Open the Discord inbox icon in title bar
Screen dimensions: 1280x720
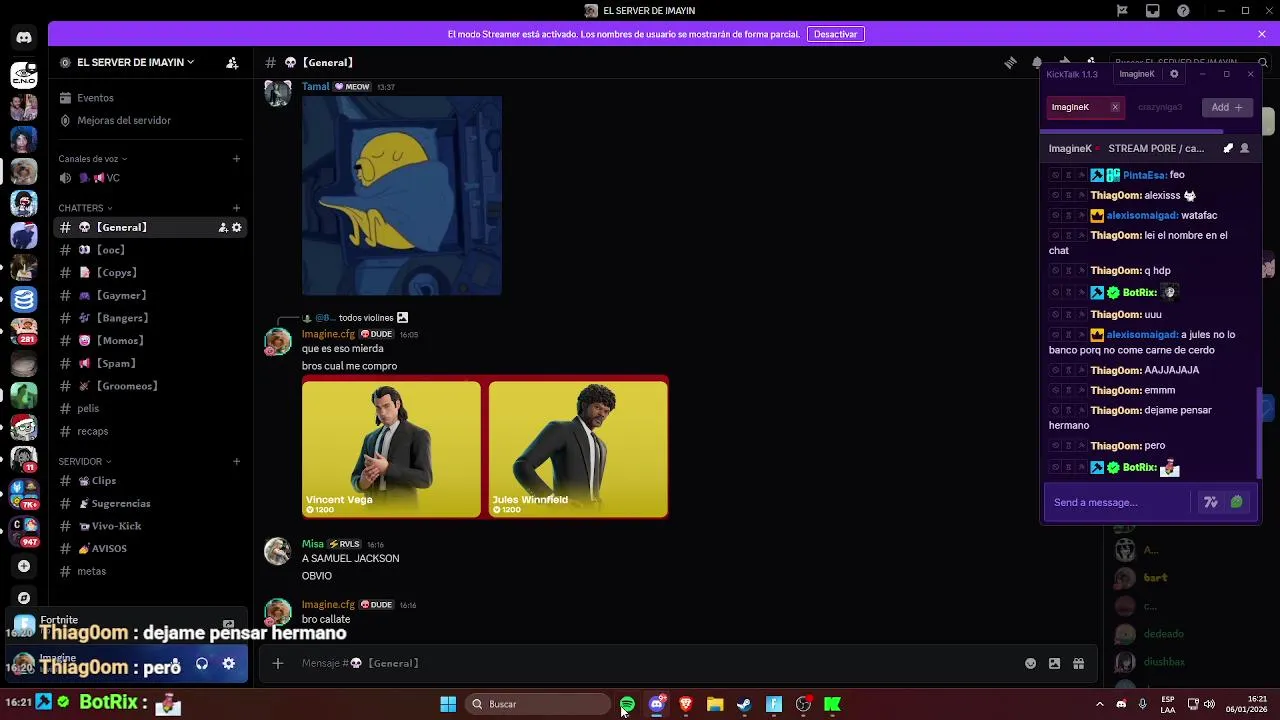click(1153, 11)
